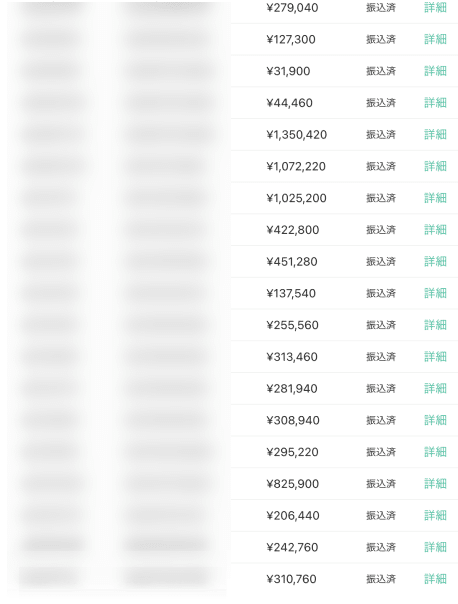This screenshot has height=604, width=458.
Task: View 詳細 of the ¥1,025,200 transfer
Action: pyautogui.click(x=435, y=198)
